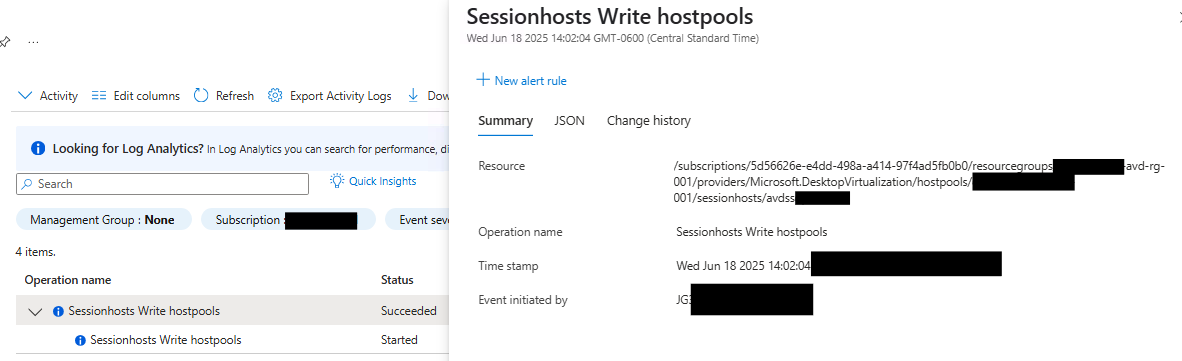This screenshot has width=1182, height=361.
Task: Click the Management Group None filter pill
Action: click(x=104, y=220)
